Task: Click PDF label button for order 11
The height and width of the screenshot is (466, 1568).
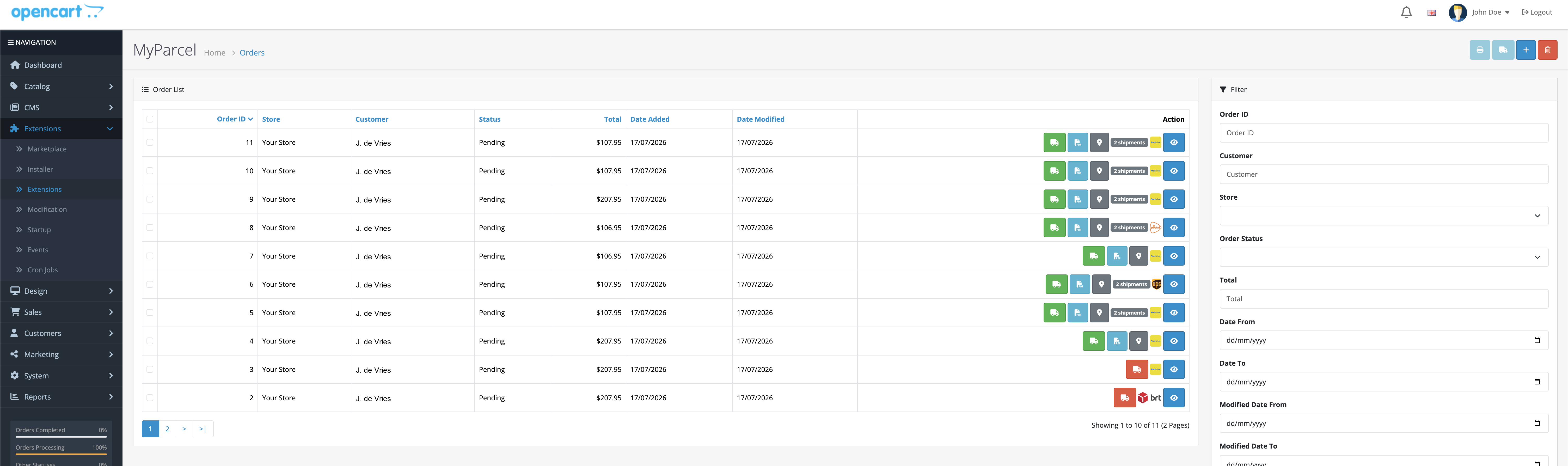Action: [1077, 142]
